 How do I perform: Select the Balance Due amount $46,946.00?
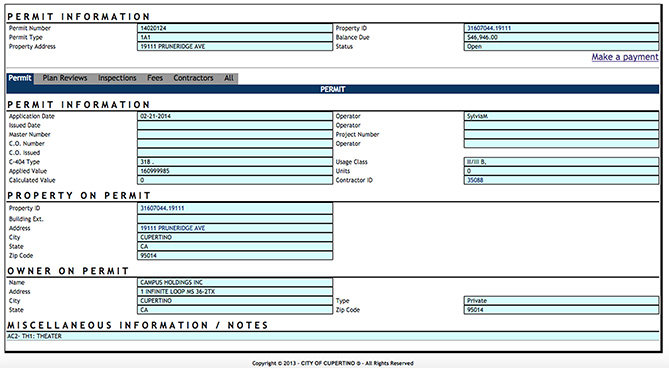(x=561, y=38)
